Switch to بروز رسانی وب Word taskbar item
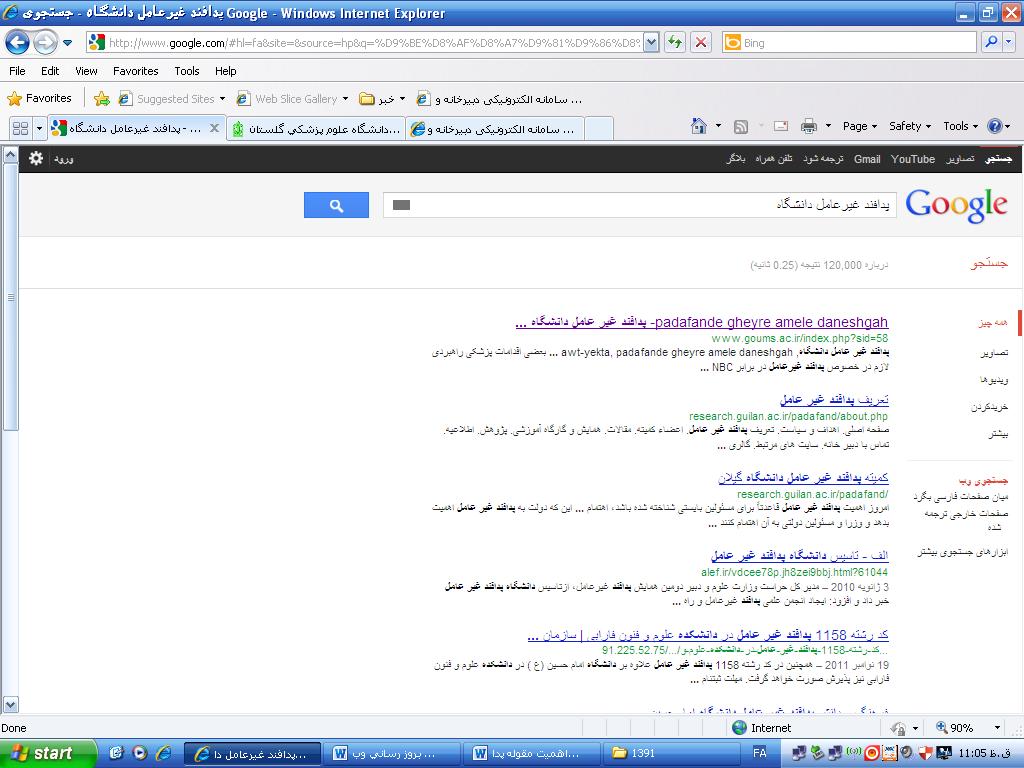1024x768 pixels. (x=392, y=754)
